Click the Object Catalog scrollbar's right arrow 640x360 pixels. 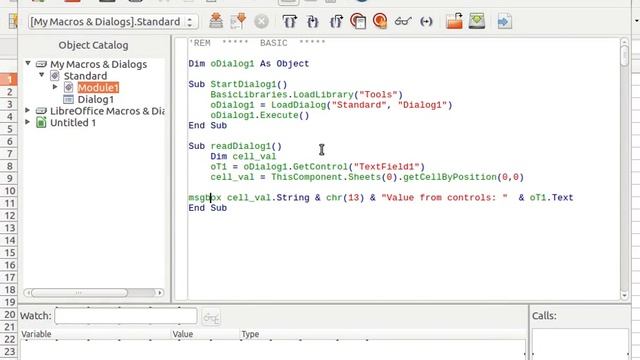pyautogui.click(x=160, y=293)
